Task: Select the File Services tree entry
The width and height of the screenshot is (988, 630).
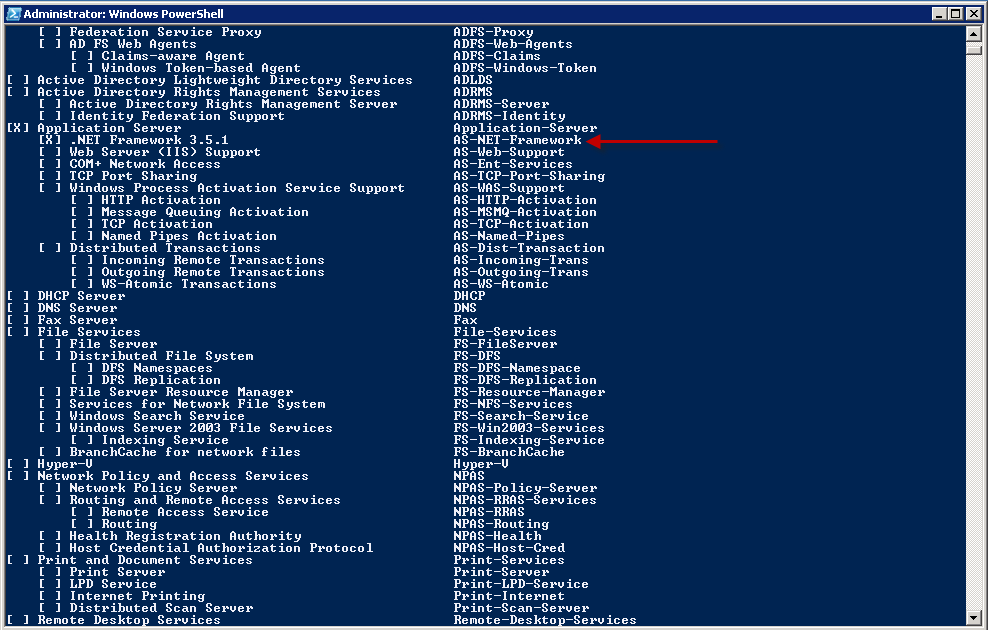Action: click(89, 332)
